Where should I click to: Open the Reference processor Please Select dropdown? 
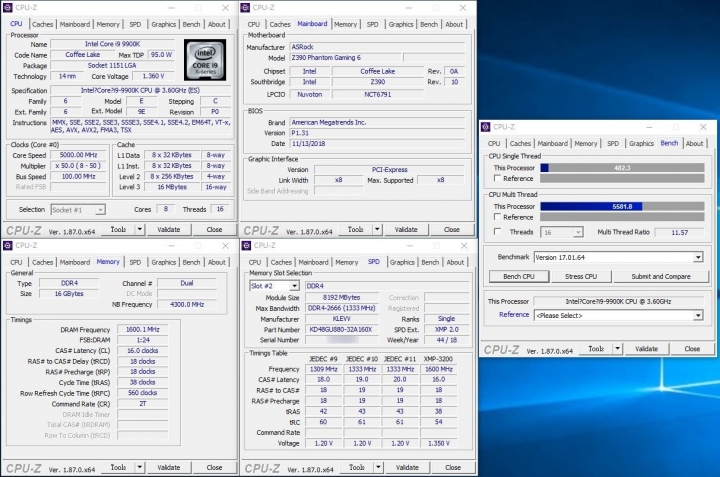(619, 315)
